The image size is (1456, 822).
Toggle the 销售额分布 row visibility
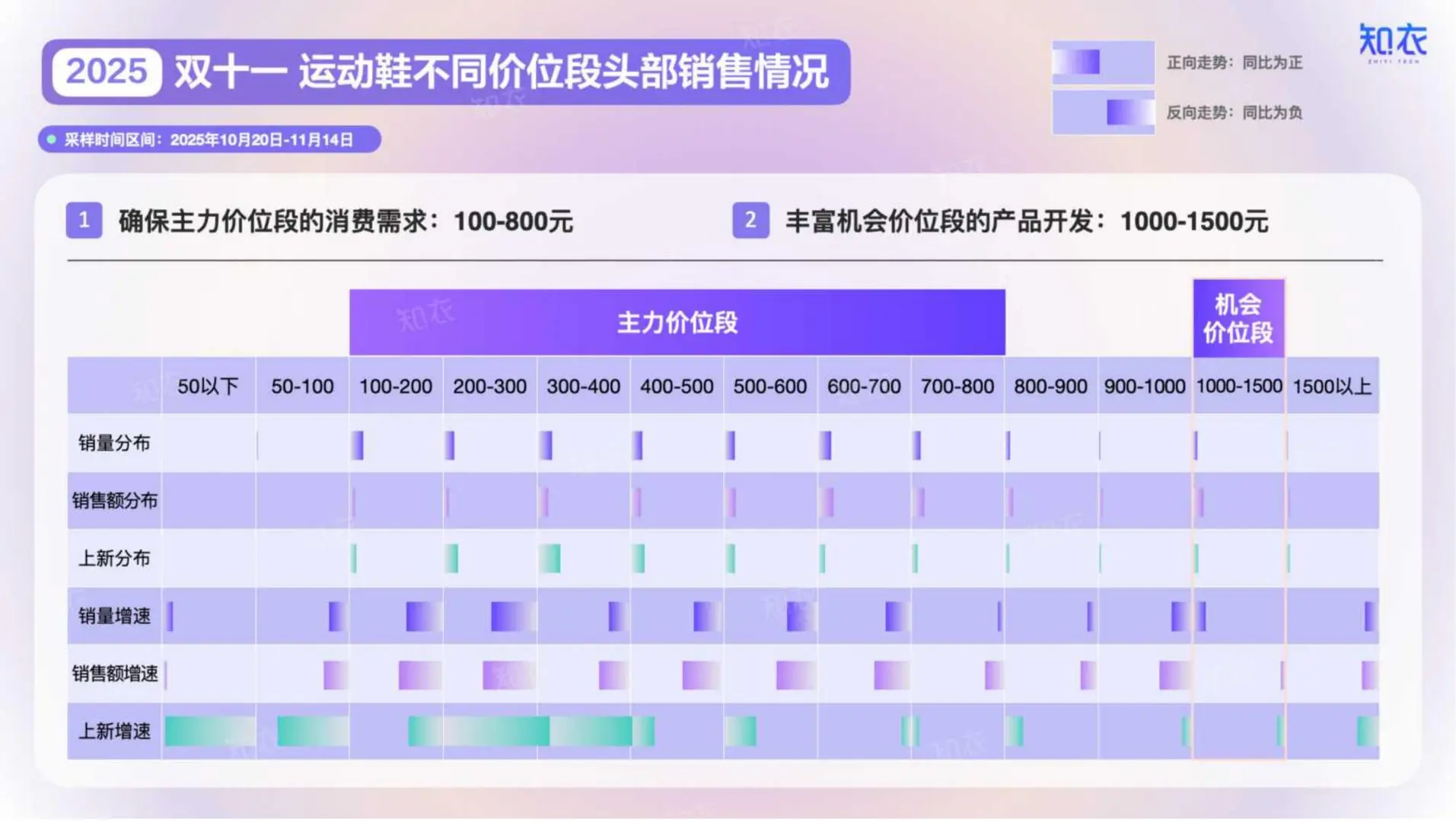(114, 500)
